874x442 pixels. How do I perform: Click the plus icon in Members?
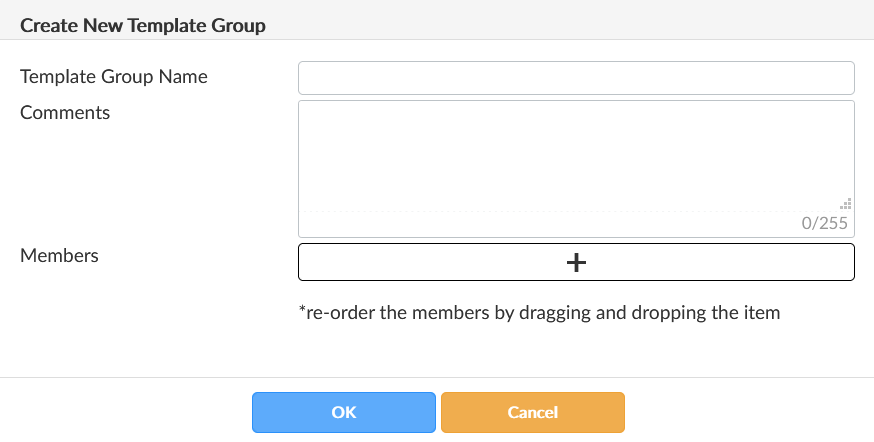pos(576,262)
